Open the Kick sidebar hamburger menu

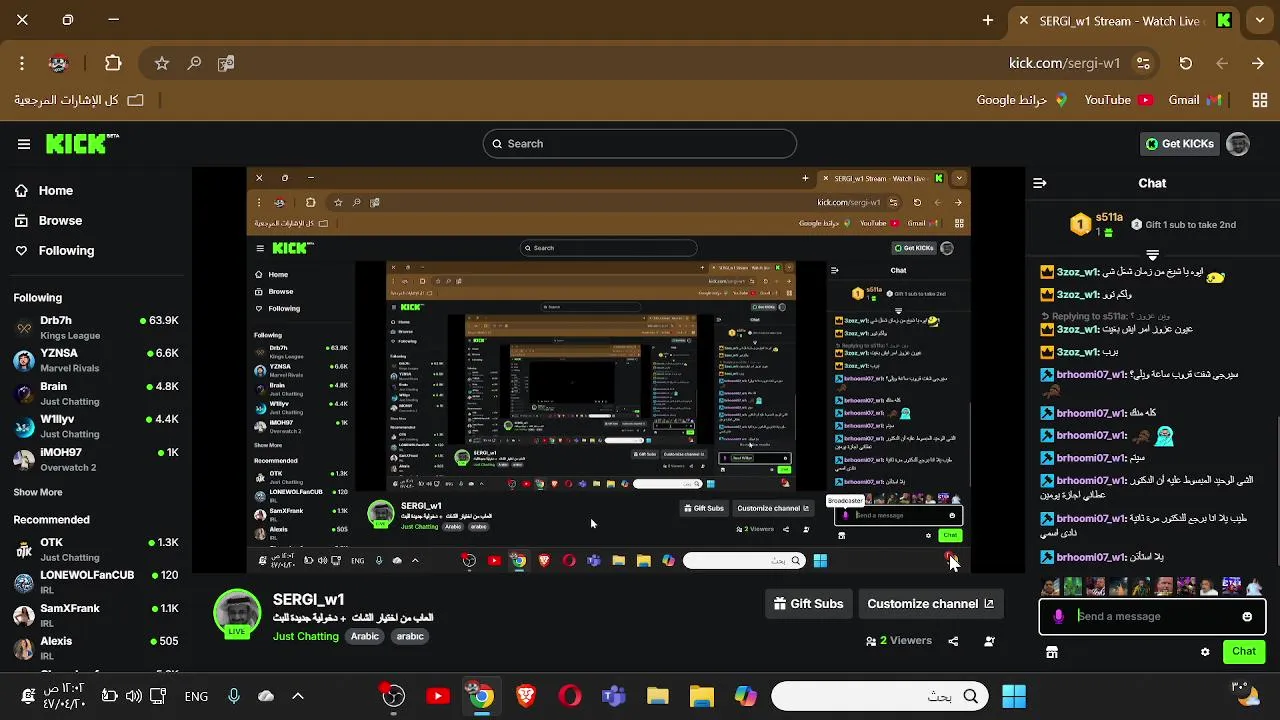pyautogui.click(x=24, y=144)
